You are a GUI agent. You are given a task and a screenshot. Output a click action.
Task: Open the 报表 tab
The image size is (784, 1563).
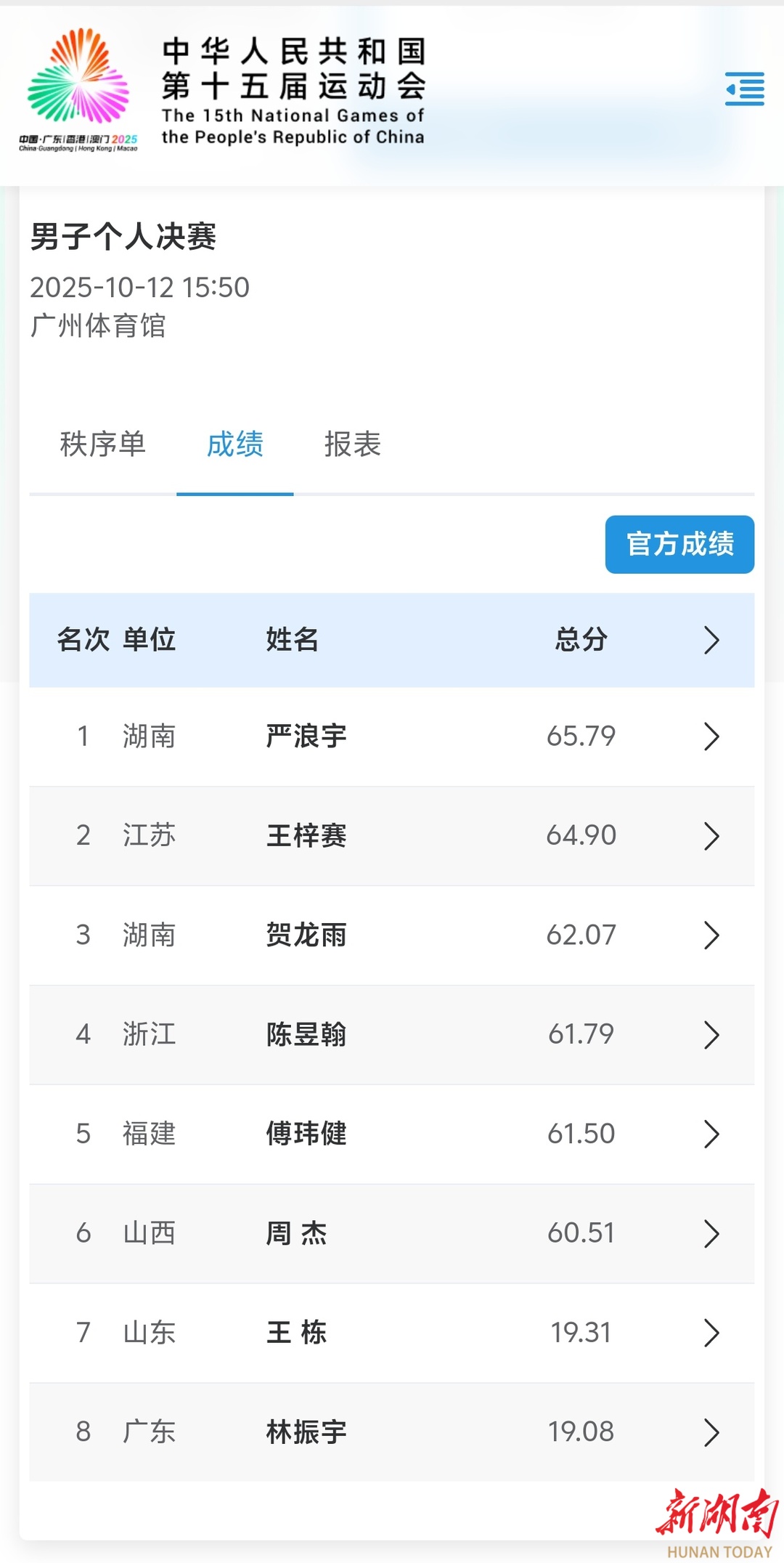(x=352, y=444)
